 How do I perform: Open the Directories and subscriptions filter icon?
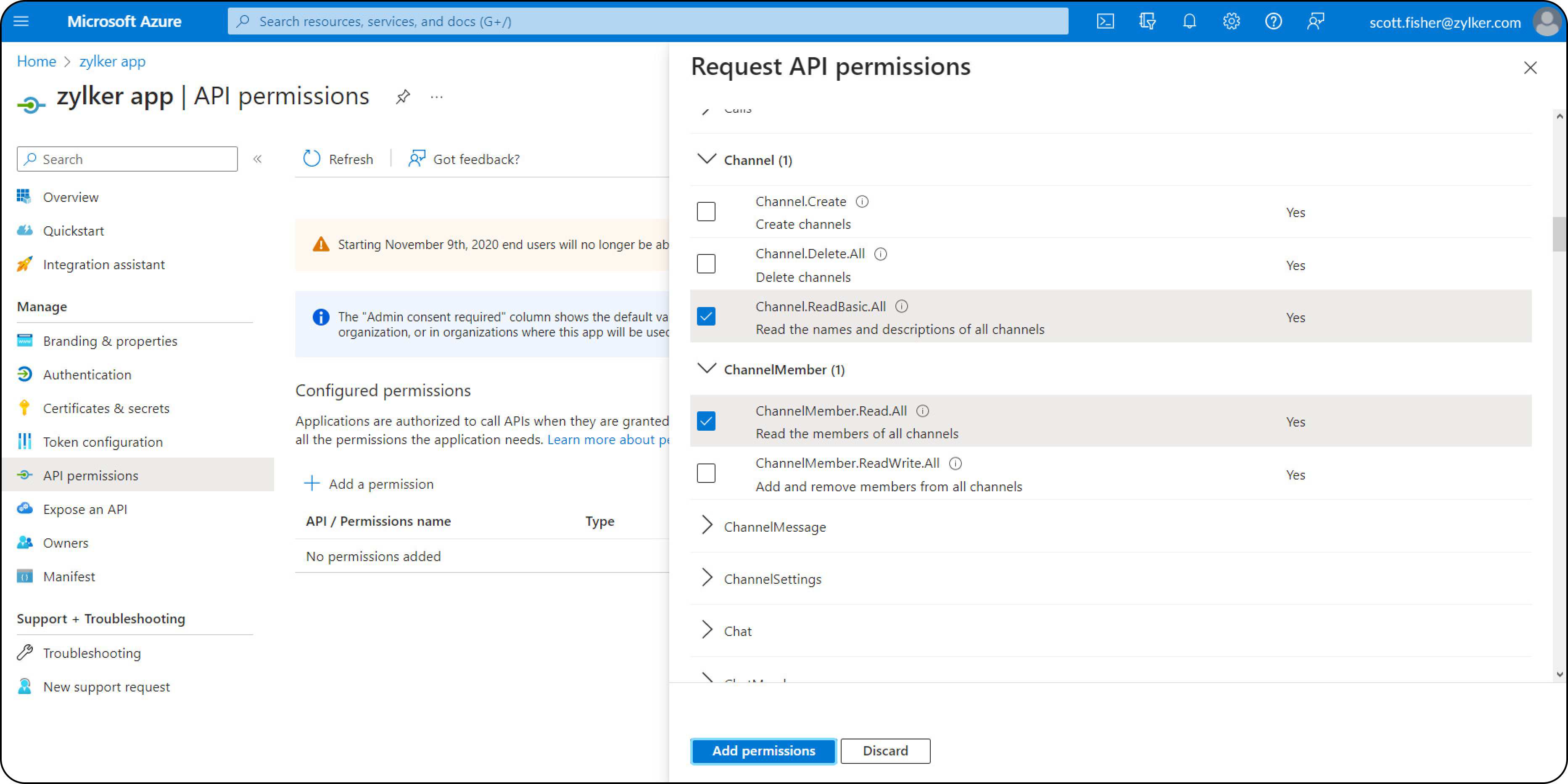(x=1147, y=22)
